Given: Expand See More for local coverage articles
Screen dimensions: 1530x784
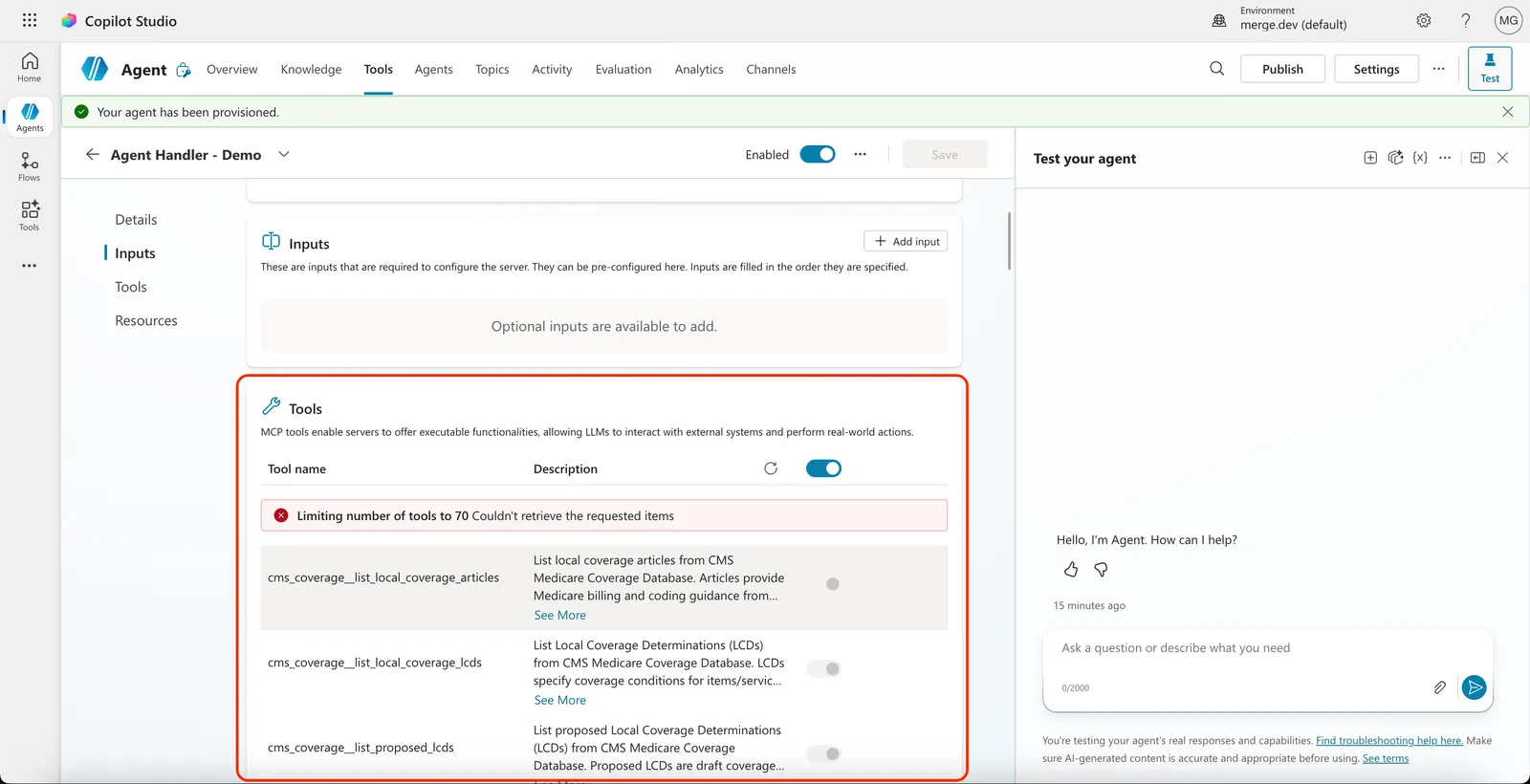Looking at the screenshot, I should [x=559, y=616].
